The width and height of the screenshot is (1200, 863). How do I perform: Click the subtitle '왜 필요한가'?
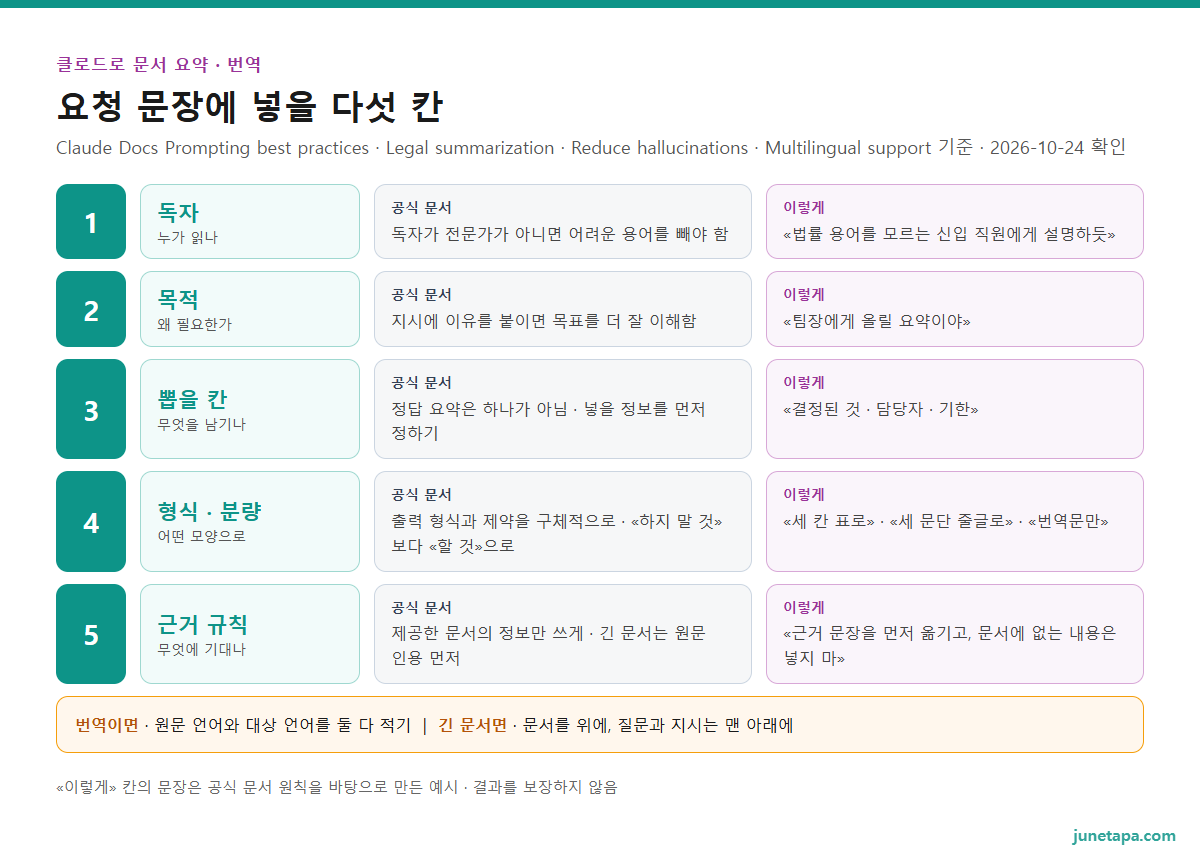tap(195, 324)
